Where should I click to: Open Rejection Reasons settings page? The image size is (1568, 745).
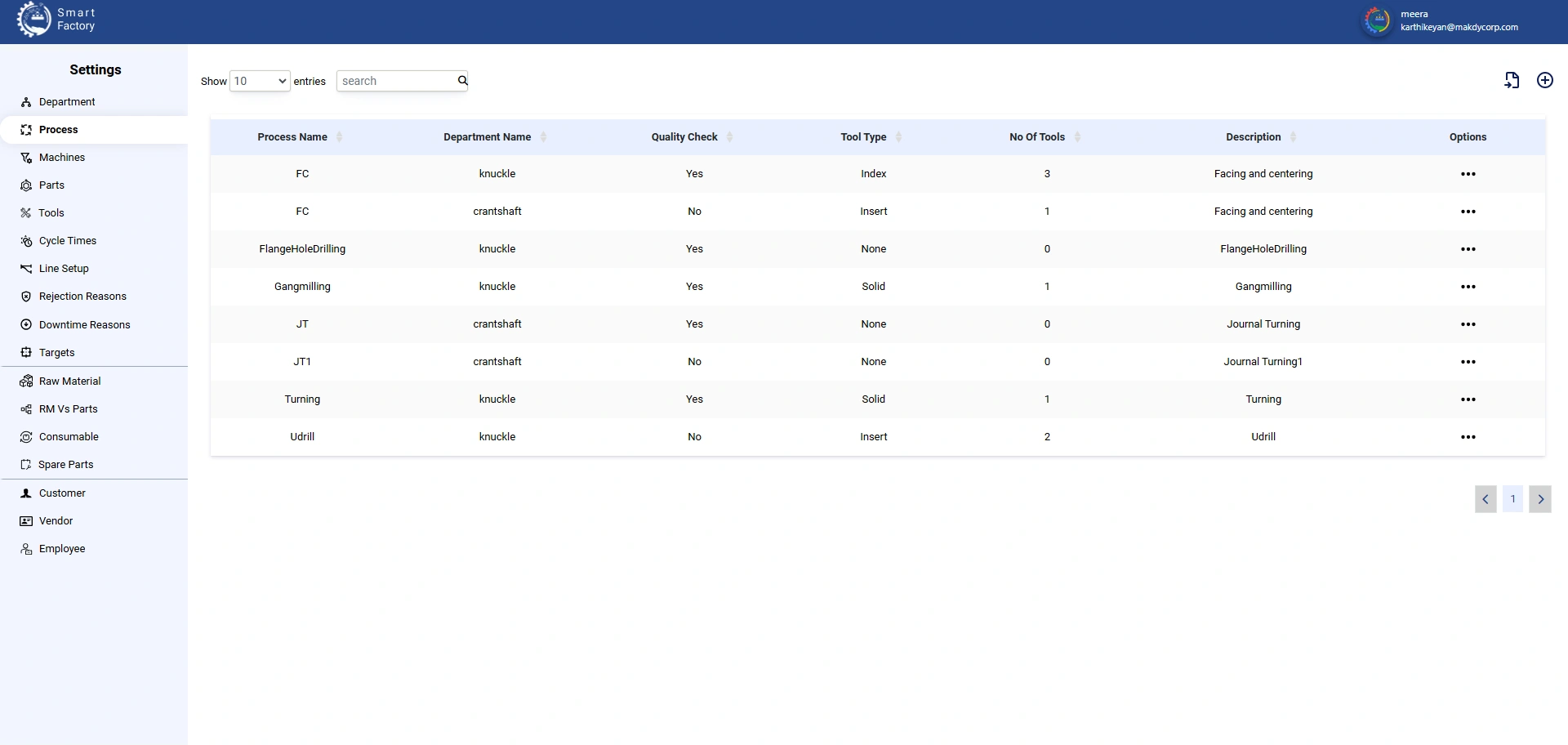(82, 297)
